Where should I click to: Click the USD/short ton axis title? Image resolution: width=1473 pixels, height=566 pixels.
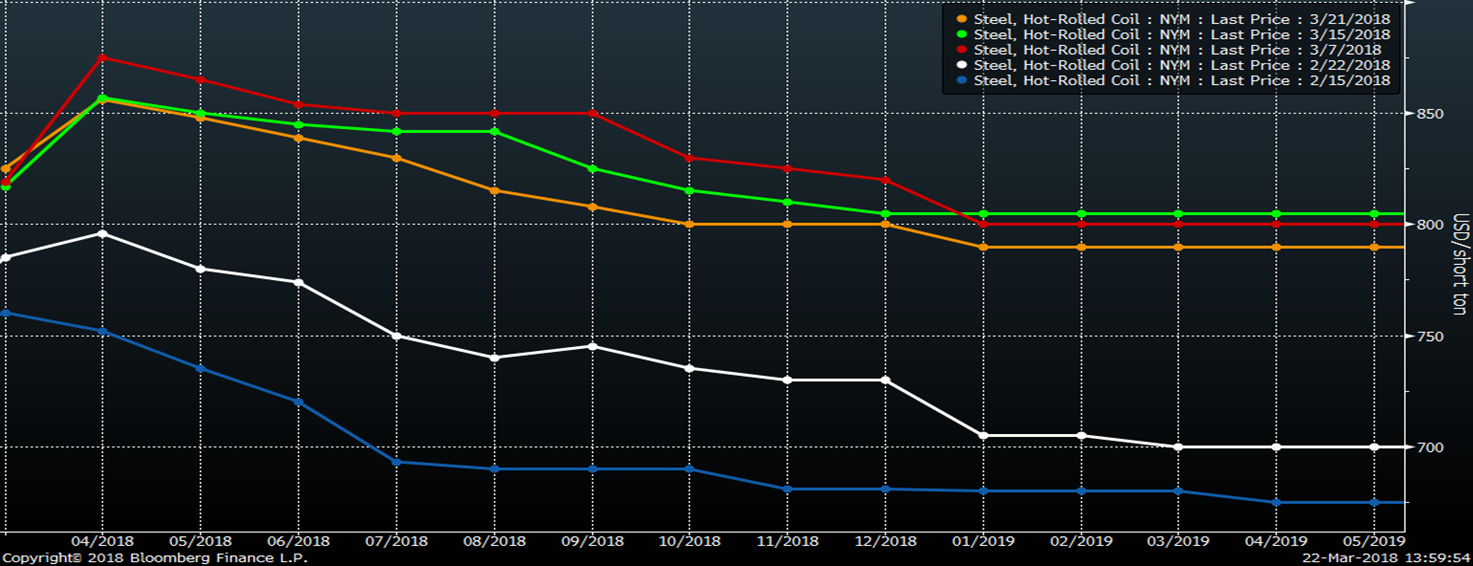click(x=1459, y=265)
